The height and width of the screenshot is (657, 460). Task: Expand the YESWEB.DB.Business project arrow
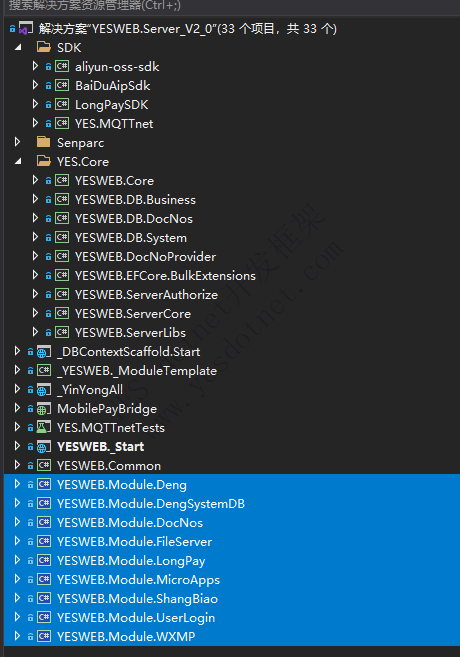[35, 199]
